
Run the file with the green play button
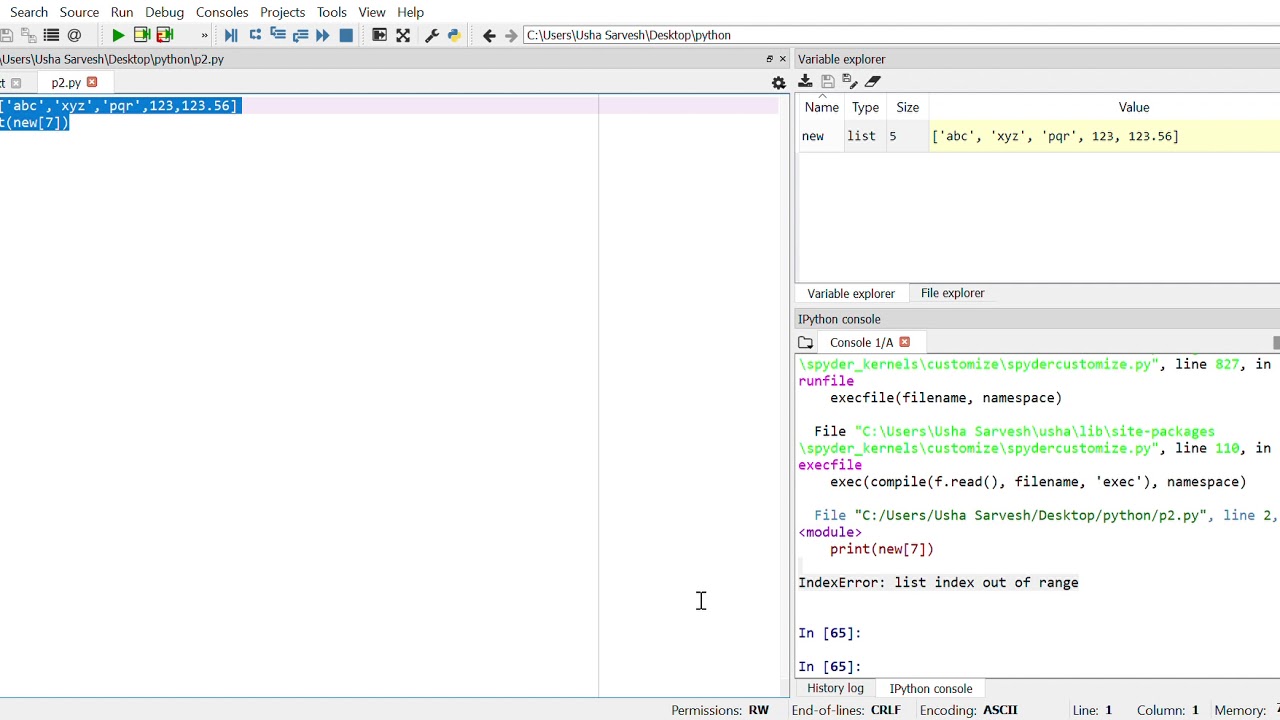(118, 35)
